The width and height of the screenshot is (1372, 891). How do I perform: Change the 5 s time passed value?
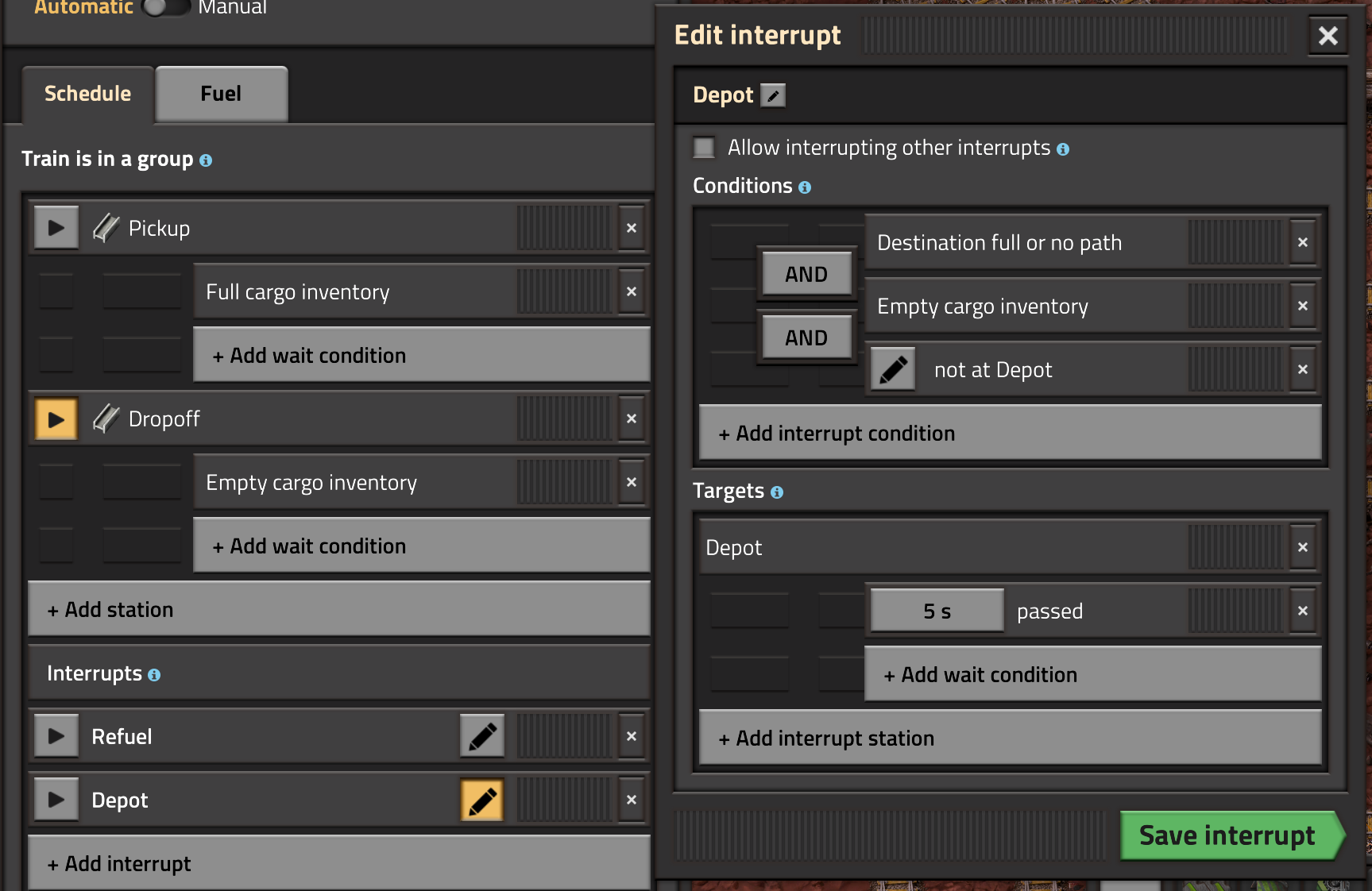[x=937, y=611]
